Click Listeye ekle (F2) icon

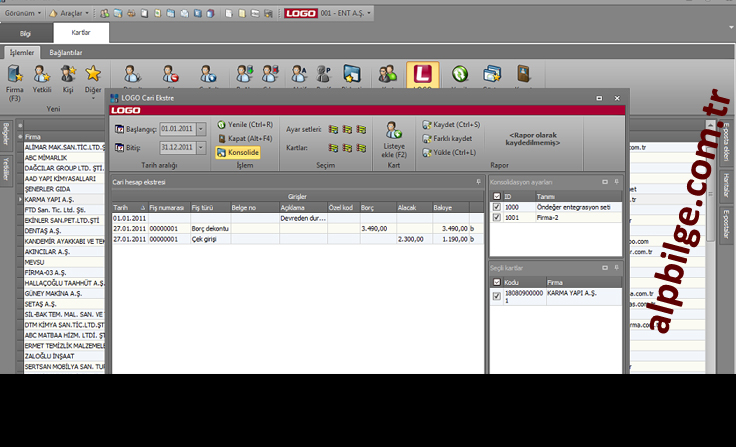[x=394, y=132]
